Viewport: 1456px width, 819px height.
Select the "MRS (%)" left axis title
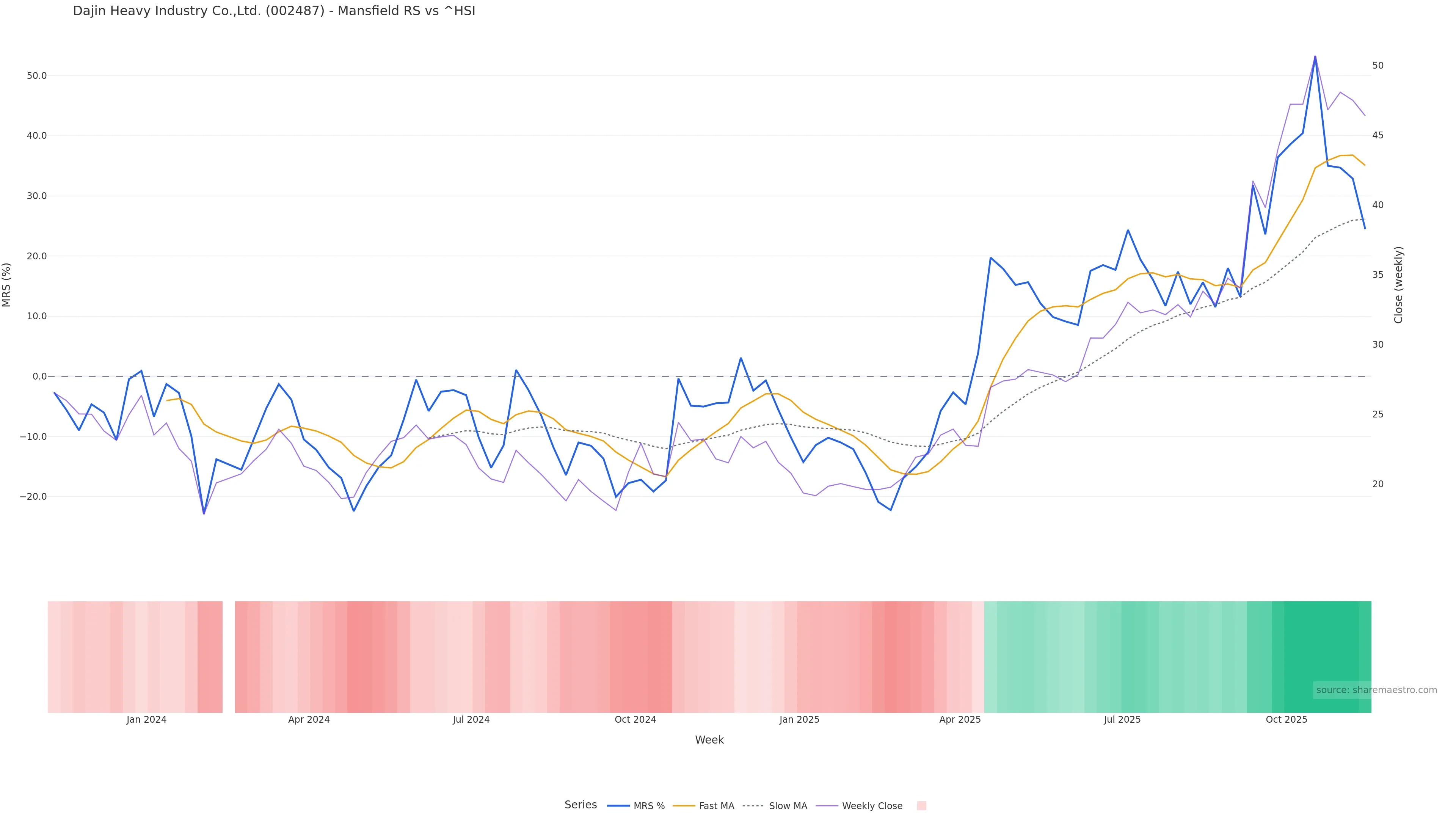coord(7,285)
